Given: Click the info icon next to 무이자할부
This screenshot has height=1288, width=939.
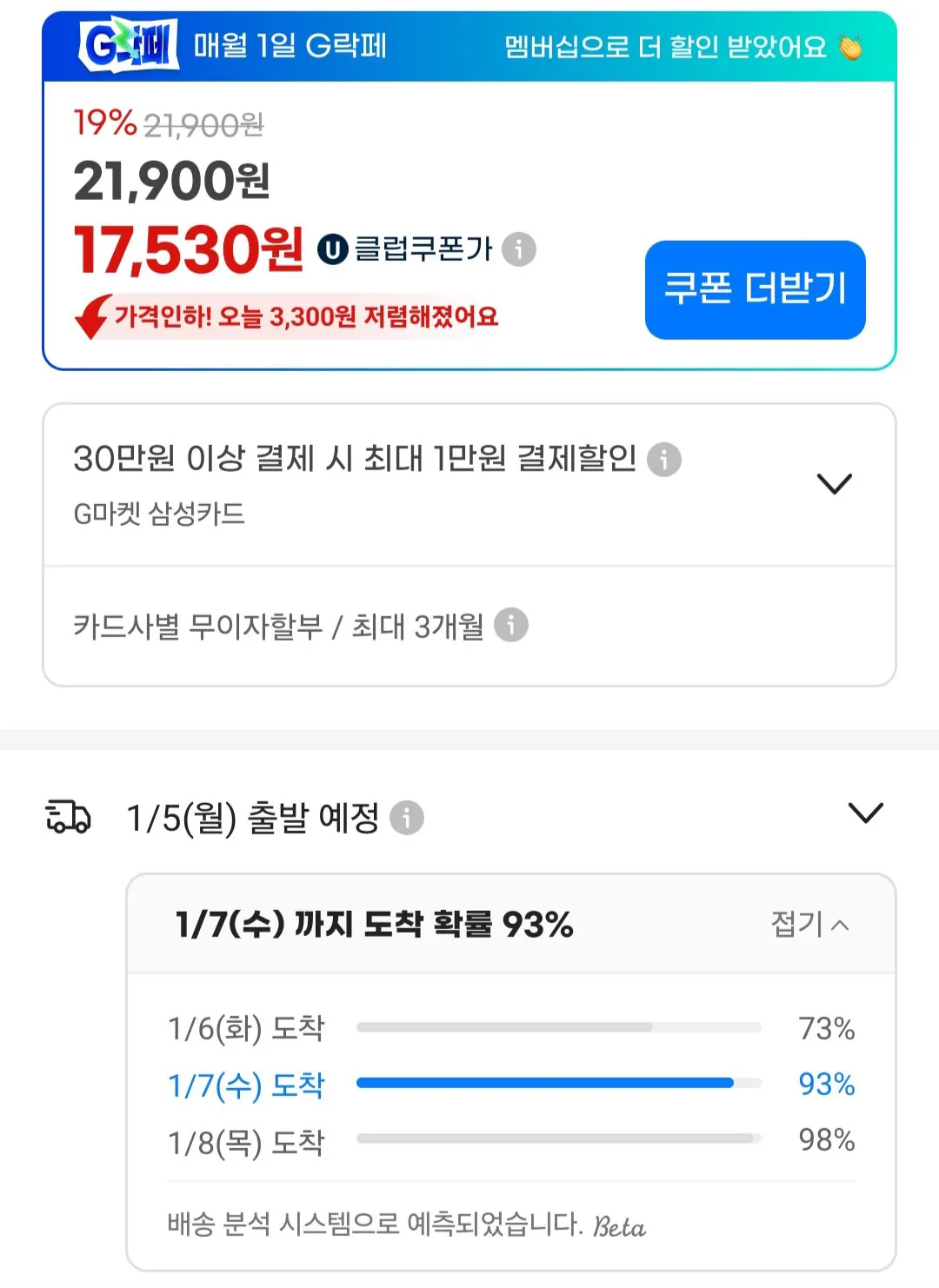Looking at the screenshot, I should click(x=509, y=627).
